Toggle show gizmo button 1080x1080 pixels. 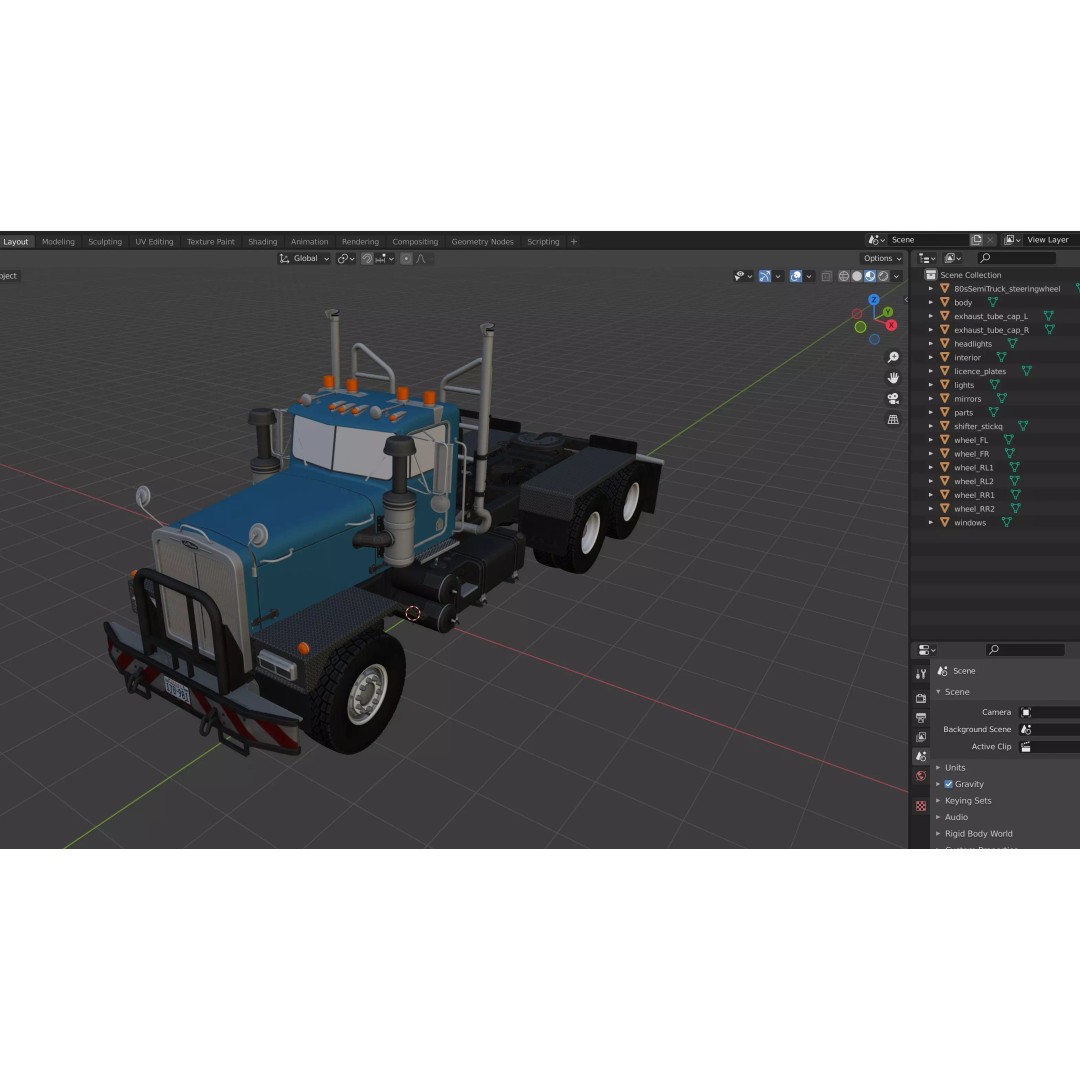click(x=765, y=276)
